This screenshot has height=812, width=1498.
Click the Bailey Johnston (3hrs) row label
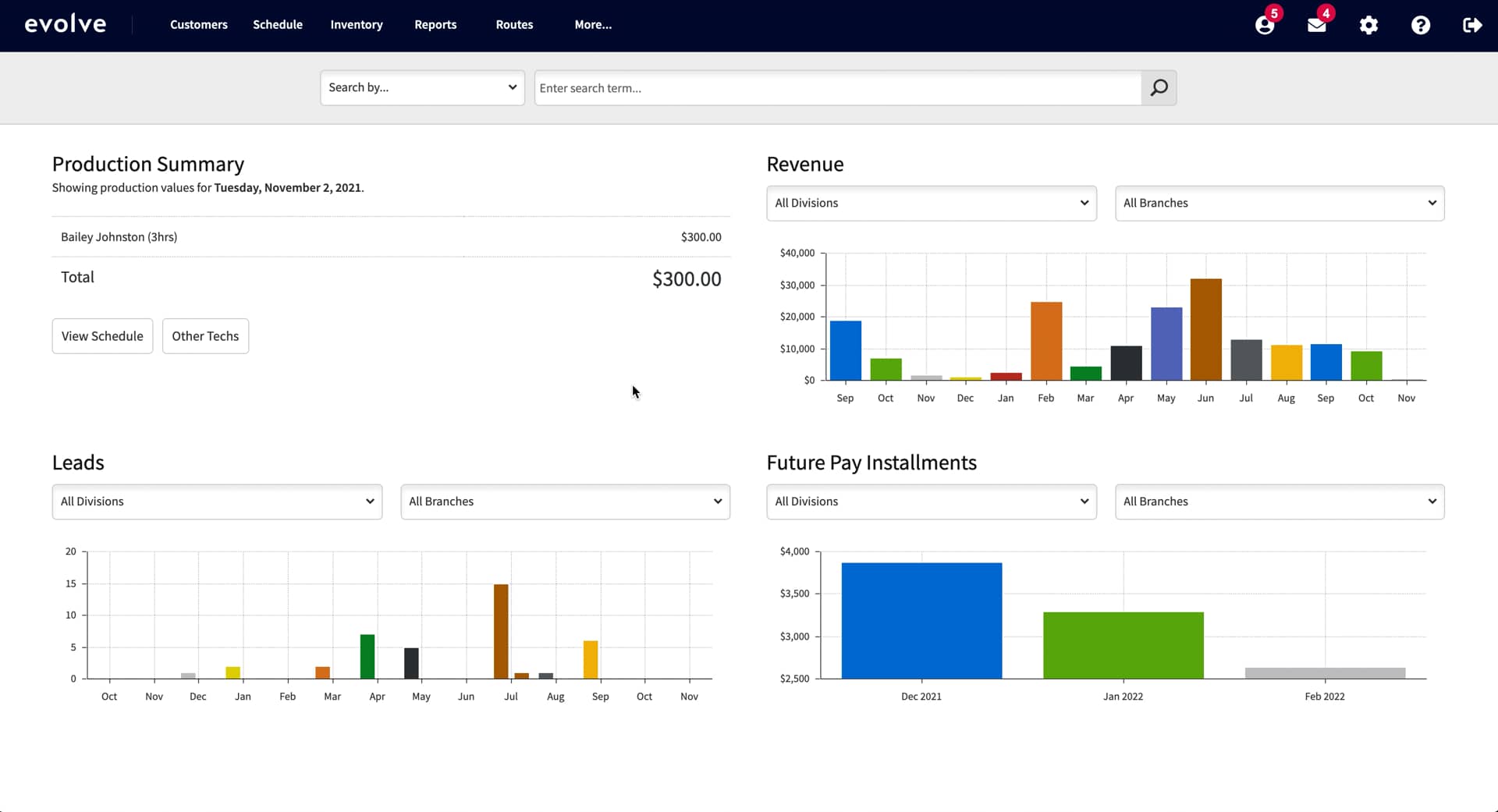pyautogui.click(x=119, y=237)
